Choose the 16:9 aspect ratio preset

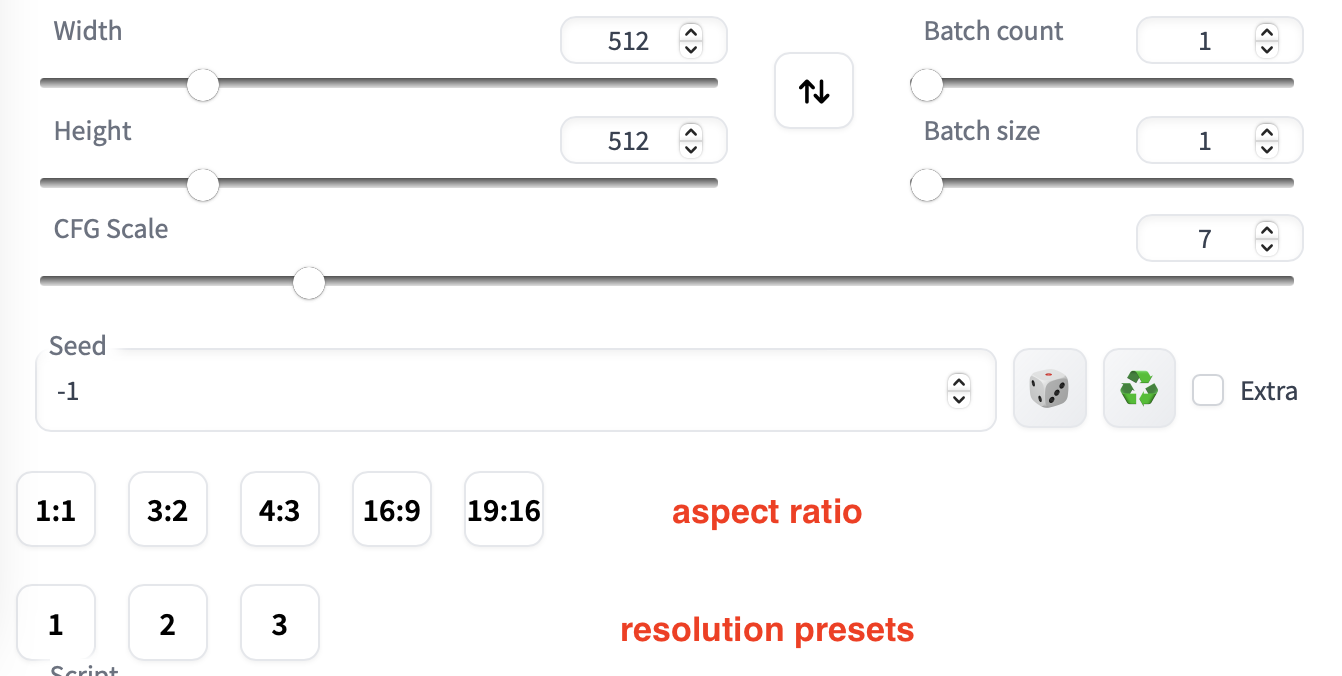(391, 509)
